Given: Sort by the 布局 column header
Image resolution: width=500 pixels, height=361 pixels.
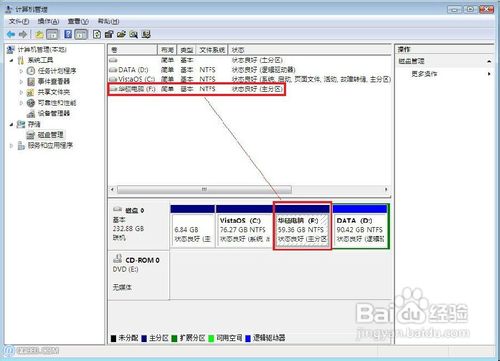Looking at the screenshot, I should (x=167, y=50).
